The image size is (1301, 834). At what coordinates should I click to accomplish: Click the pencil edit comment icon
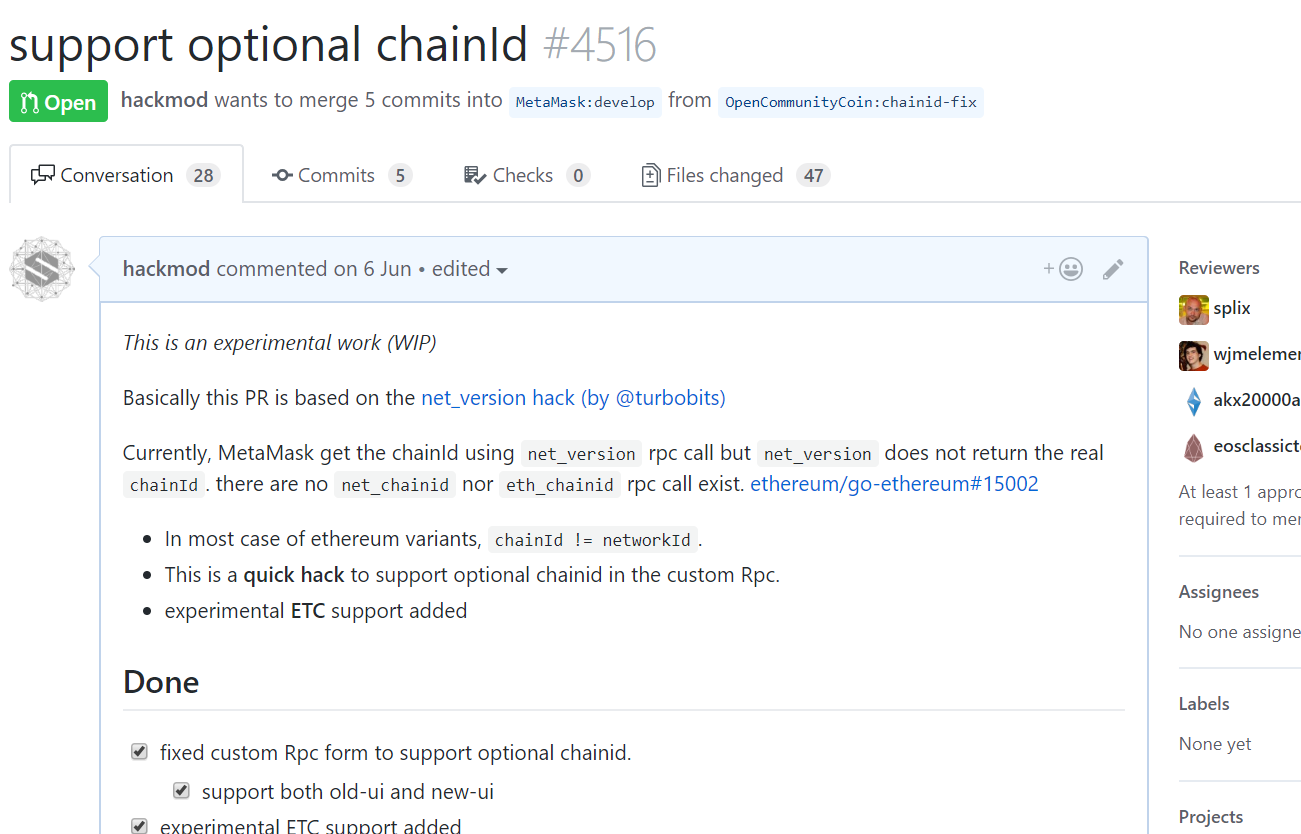[1113, 269]
